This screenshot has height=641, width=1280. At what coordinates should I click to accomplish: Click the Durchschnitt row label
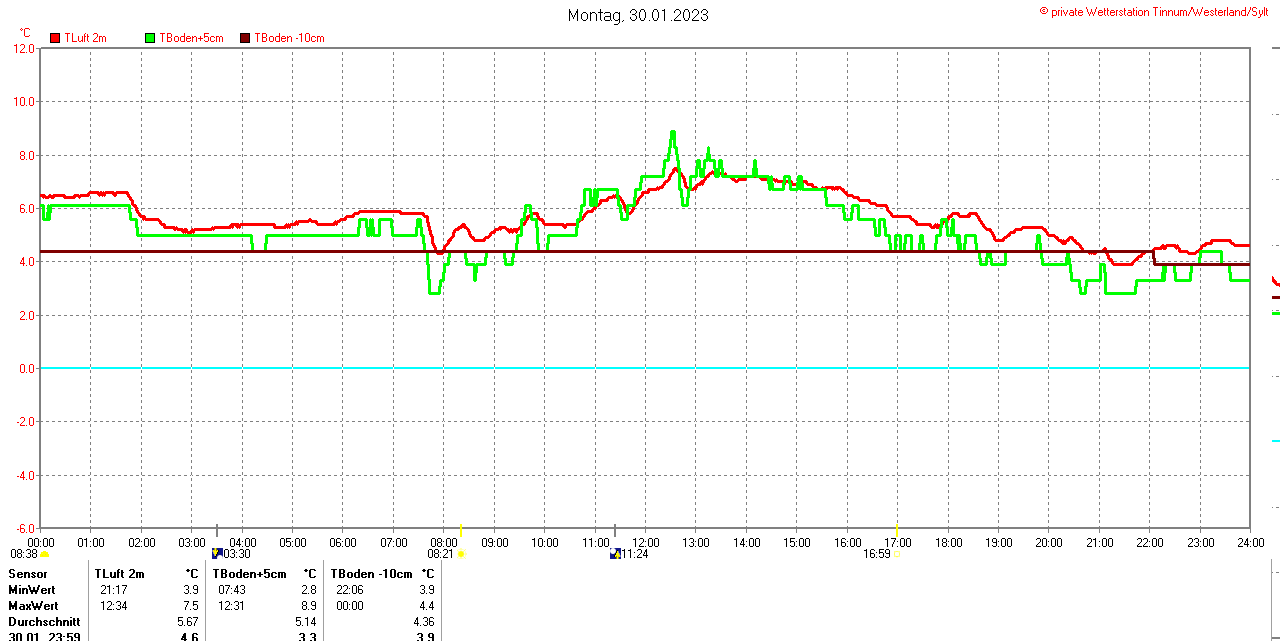[x=43, y=622]
